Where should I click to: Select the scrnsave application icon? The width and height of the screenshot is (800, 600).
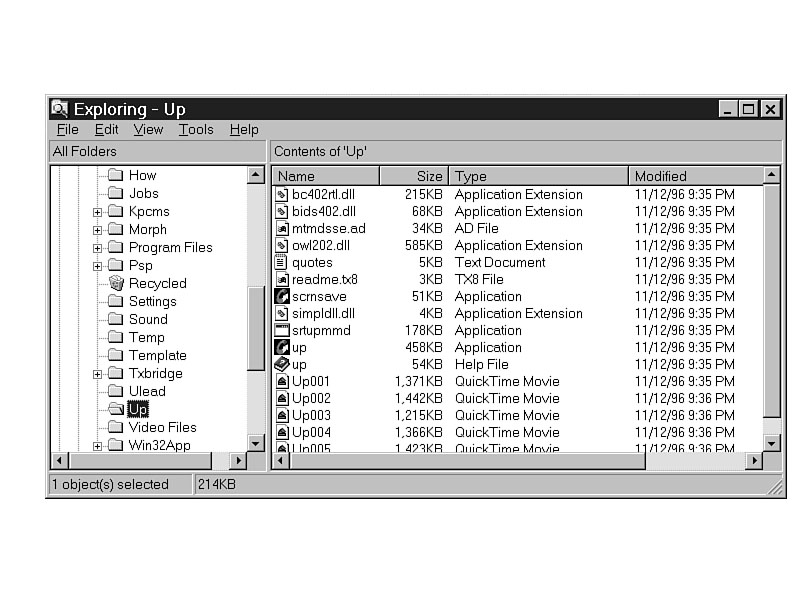282,296
